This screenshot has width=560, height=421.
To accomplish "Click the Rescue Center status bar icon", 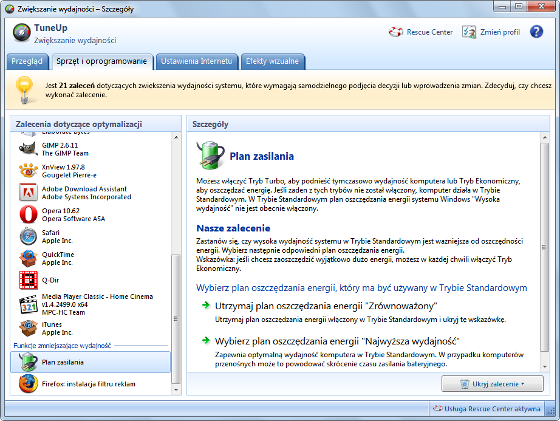I will click(x=438, y=408).
